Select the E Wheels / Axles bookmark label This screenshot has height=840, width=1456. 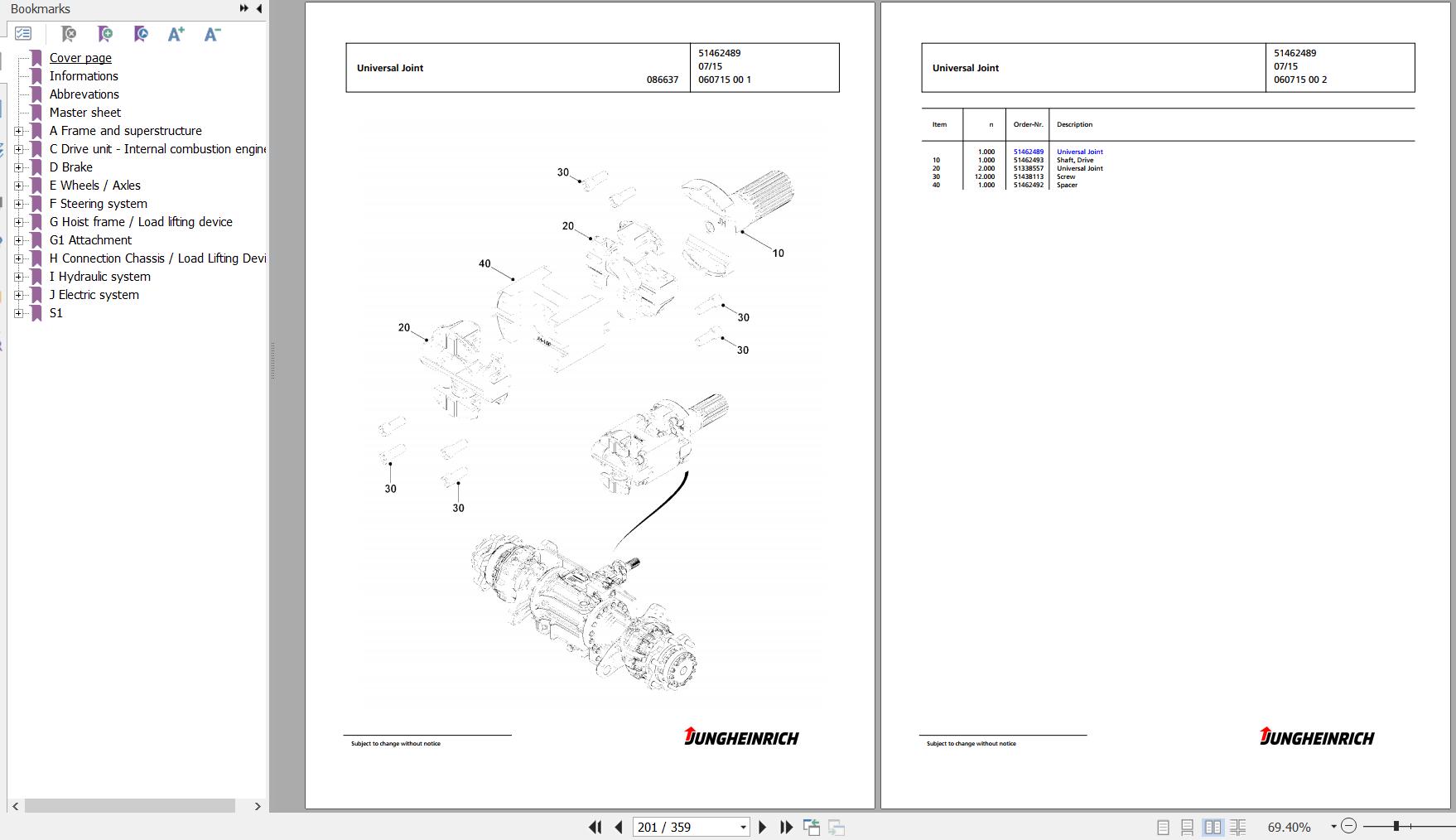coord(94,186)
